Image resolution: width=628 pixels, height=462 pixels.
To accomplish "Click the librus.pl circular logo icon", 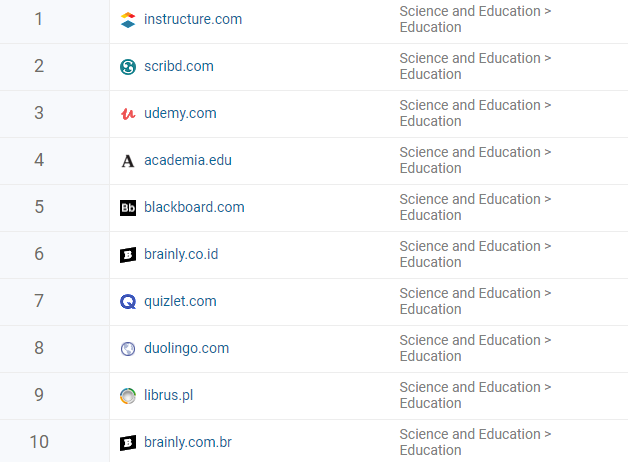I will point(128,396).
